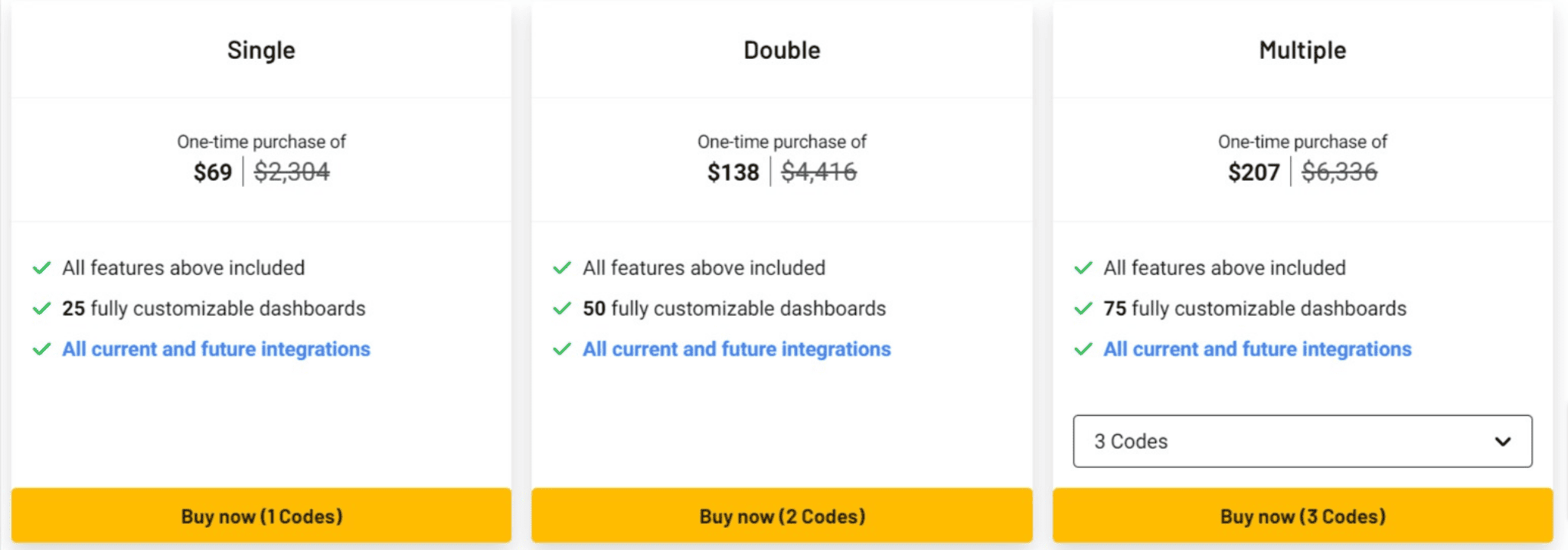
Task: Click checkmark beside Single plan's features included
Action: pyautogui.click(x=41, y=268)
